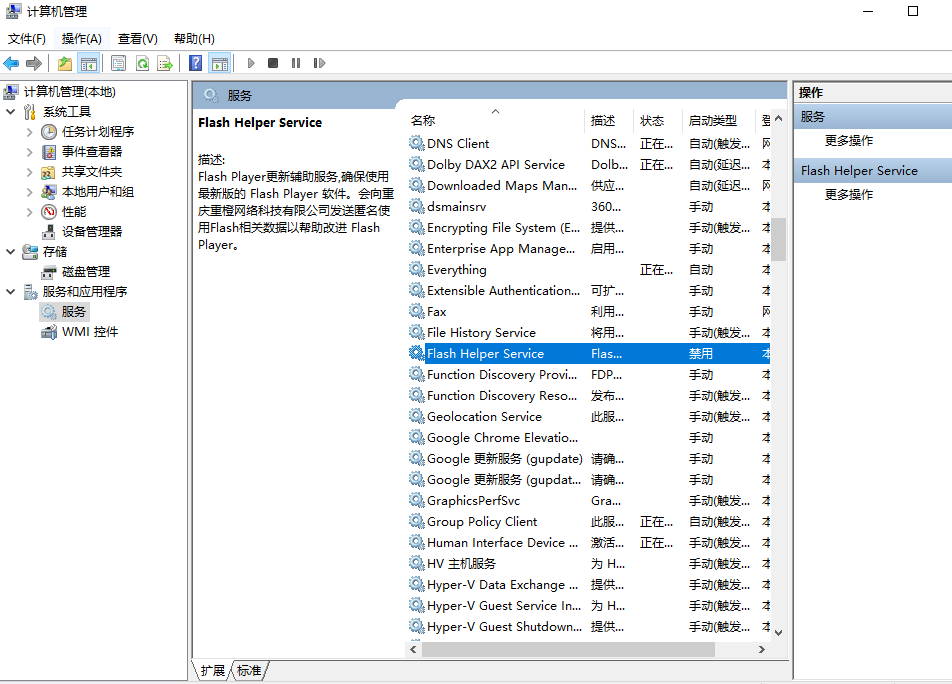Select the Geolocation Service row
This screenshot has width=952, height=684.
[588, 417]
